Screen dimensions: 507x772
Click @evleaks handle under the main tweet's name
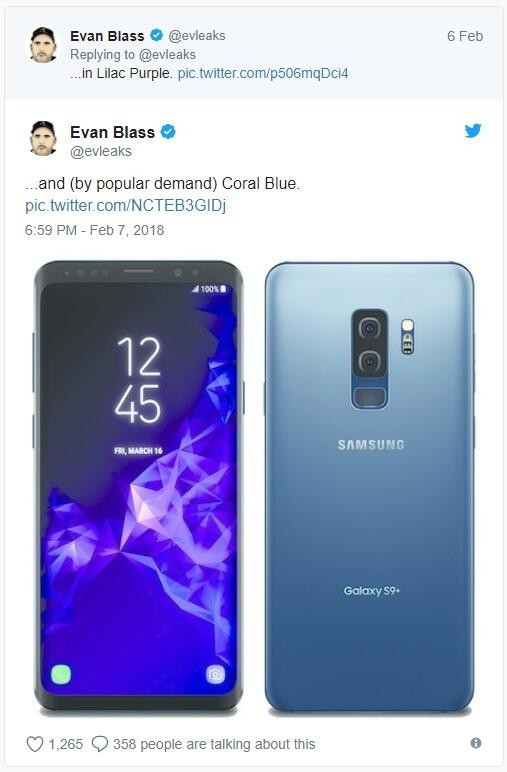(x=101, y=151)
